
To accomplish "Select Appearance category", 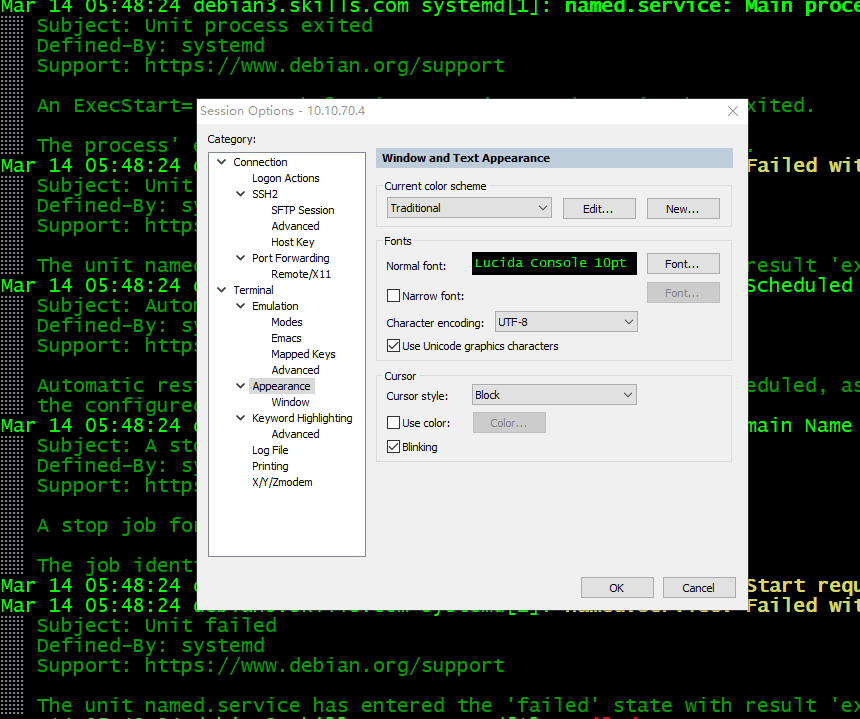I will coord(281,386).
